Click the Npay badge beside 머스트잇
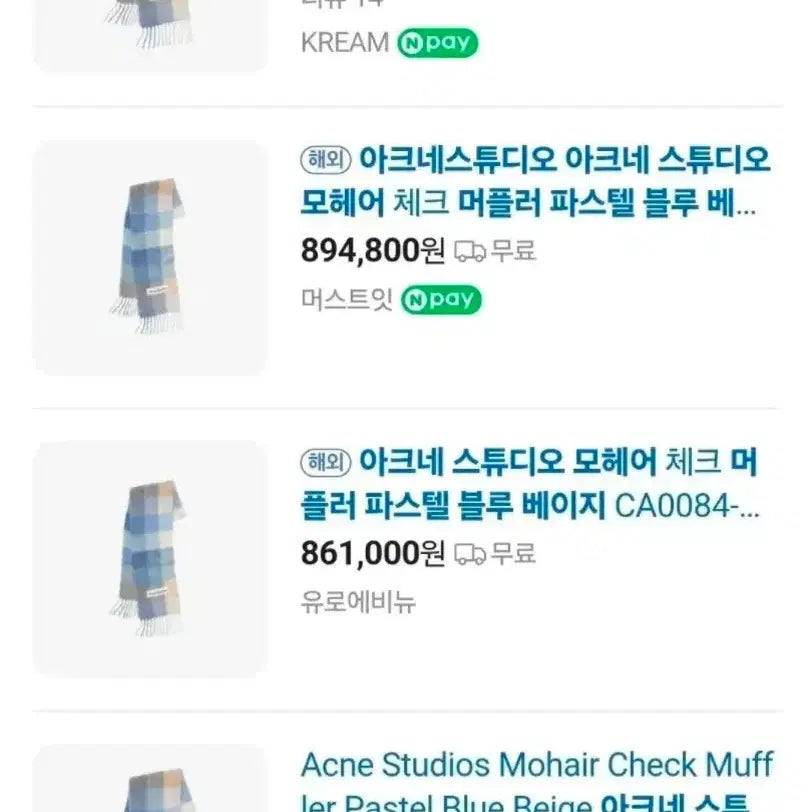This screenshot has width=812, height=812. click(440, 300)
